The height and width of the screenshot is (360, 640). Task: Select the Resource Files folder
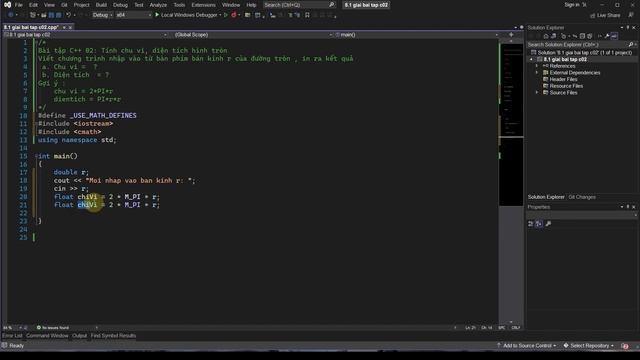click(566, 86)
